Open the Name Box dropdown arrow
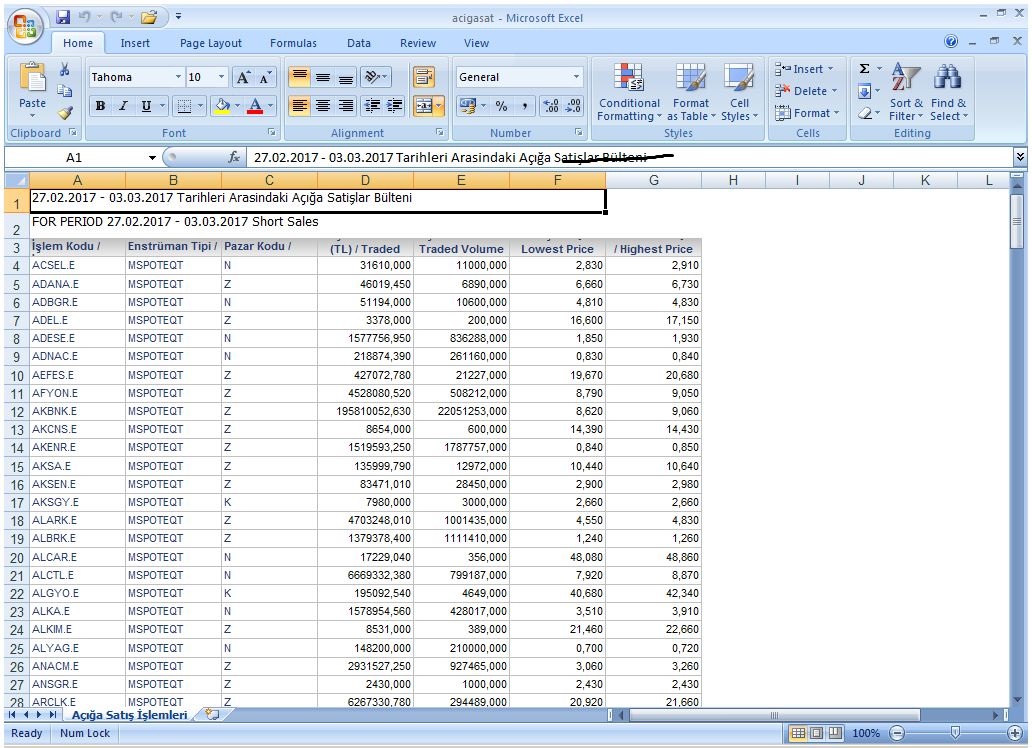1032x748 pixels. point(153,158)
